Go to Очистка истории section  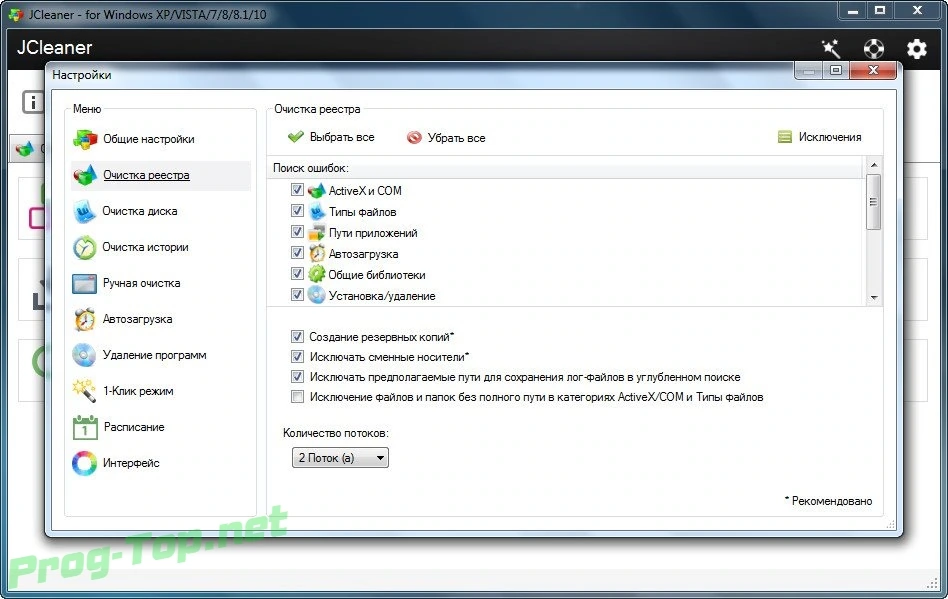[x=145, y=247]
